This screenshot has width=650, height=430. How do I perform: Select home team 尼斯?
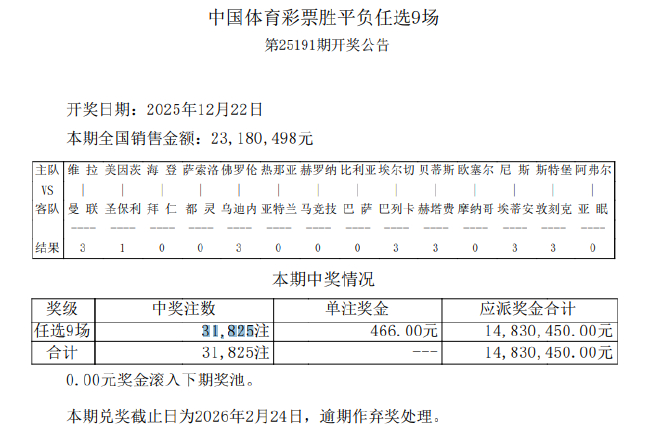point(514,170)
